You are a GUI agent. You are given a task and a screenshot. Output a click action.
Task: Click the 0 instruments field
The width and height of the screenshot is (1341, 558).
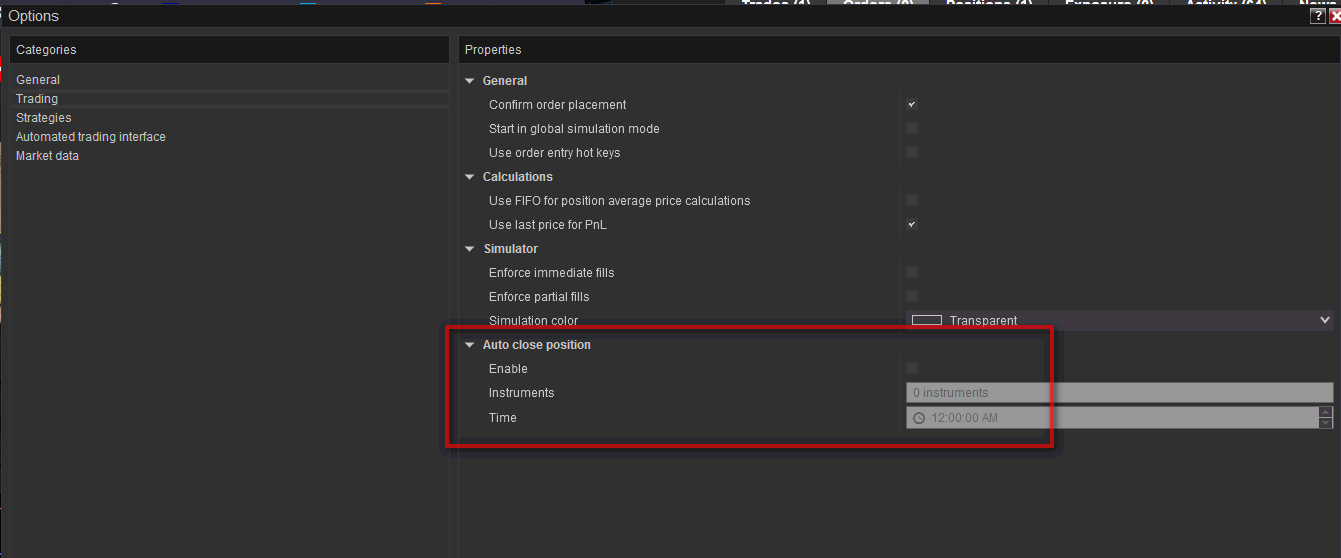coord(1120,393)
